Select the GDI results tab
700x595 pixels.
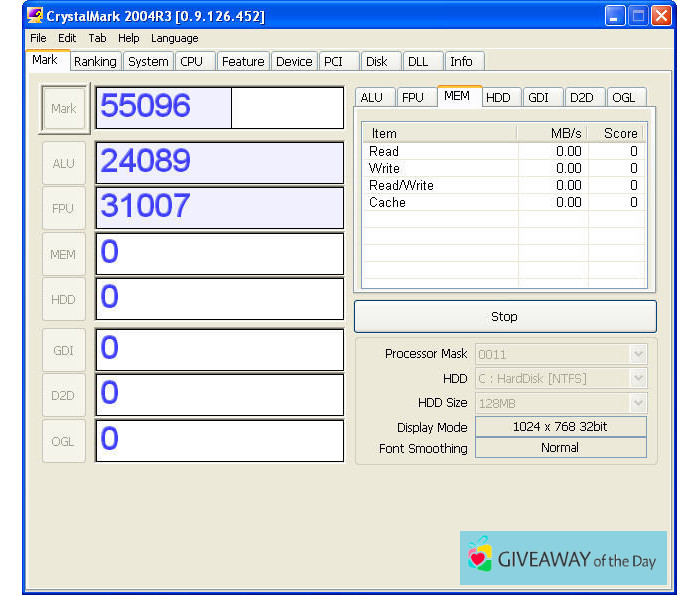[x=538, y=98]
